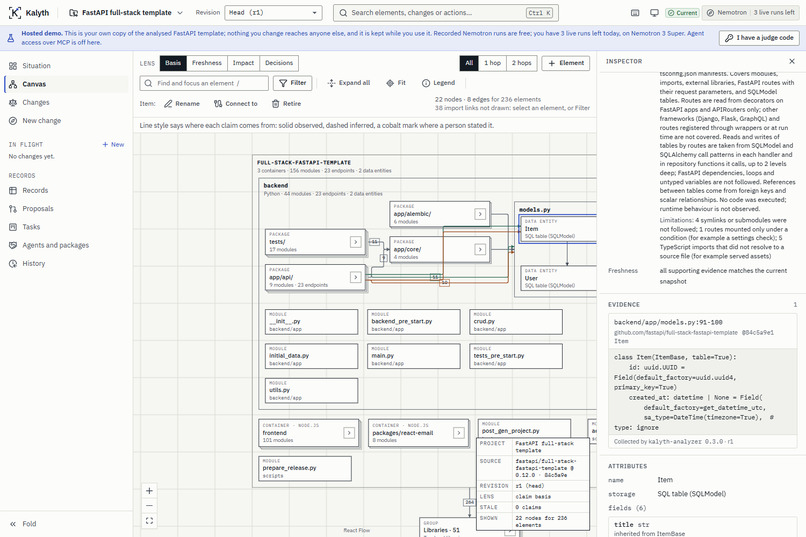Expand the app/alembic/ package chevron
806x537 pixels.
[480, 214]
